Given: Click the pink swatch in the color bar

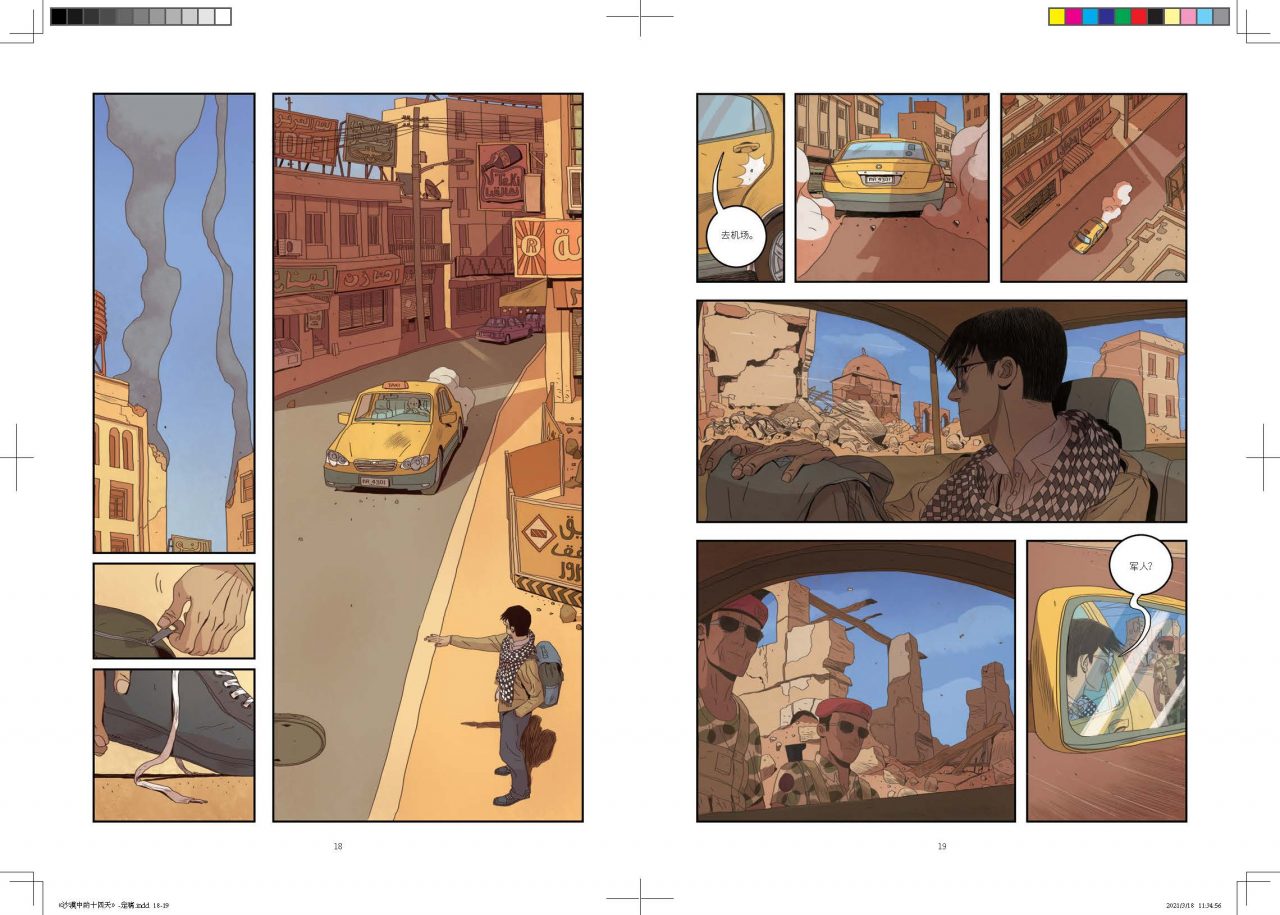Looking at the screenshot, I should 1188,16.
